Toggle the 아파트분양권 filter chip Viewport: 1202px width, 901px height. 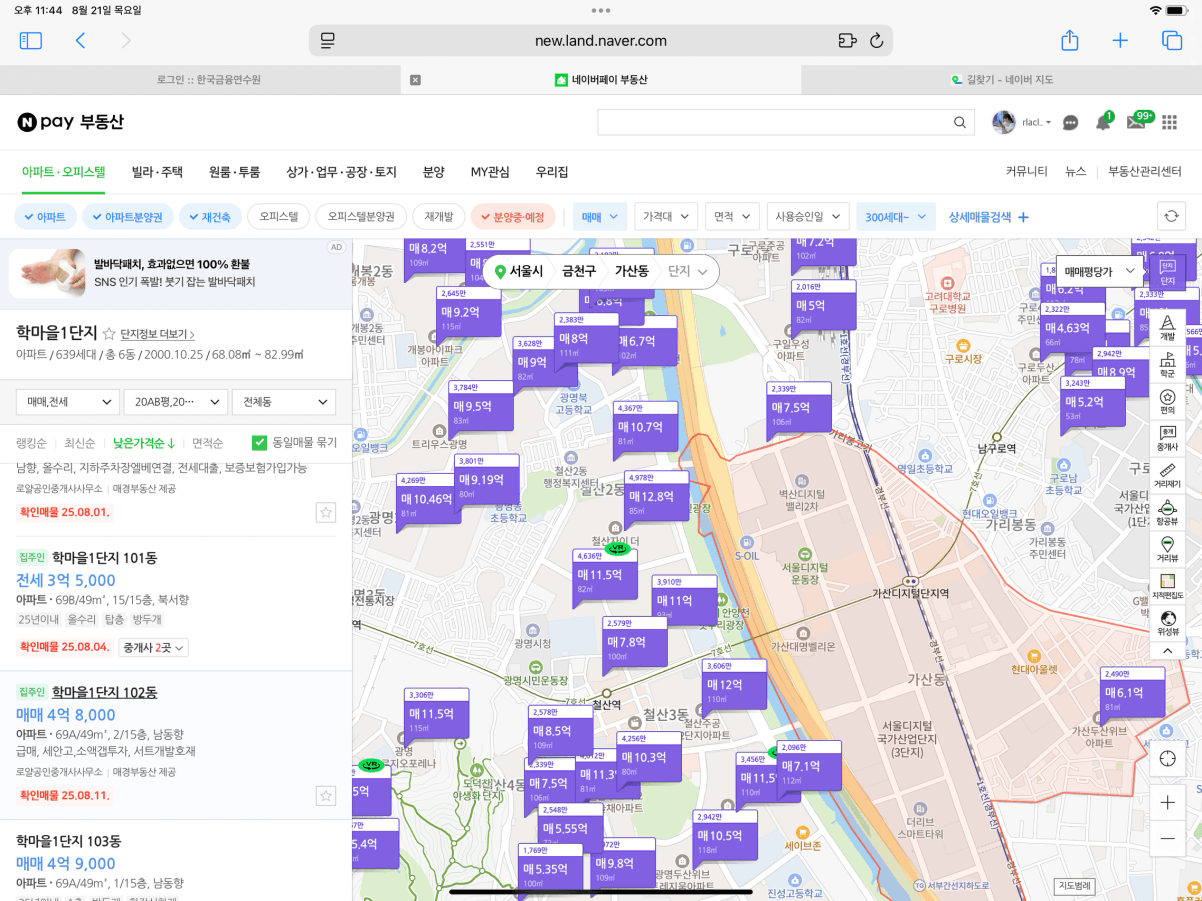coord(128,216)
